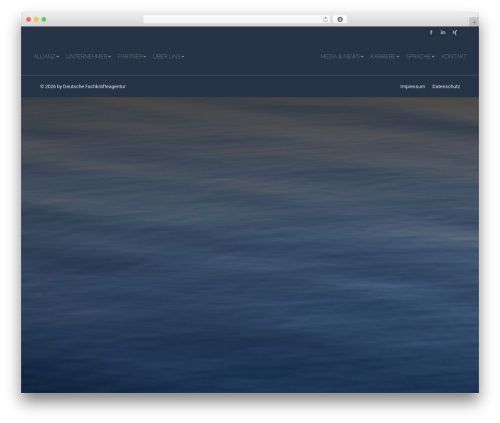Open the Impressum link
The width and height of the screenshot is (500, 423).
tap(412, 87)
